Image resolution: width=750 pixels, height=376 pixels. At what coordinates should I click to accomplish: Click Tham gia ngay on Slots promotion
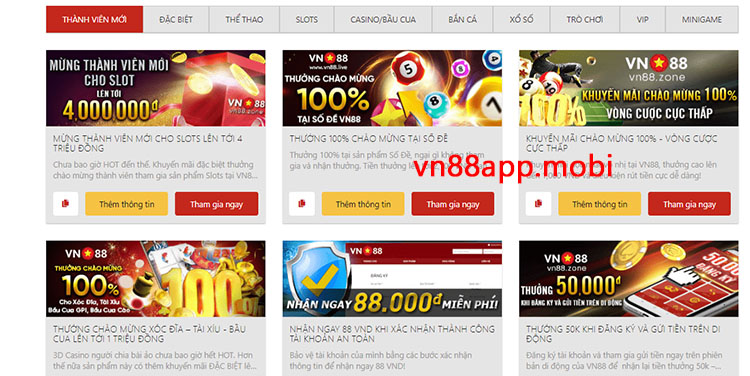point(217,204)
